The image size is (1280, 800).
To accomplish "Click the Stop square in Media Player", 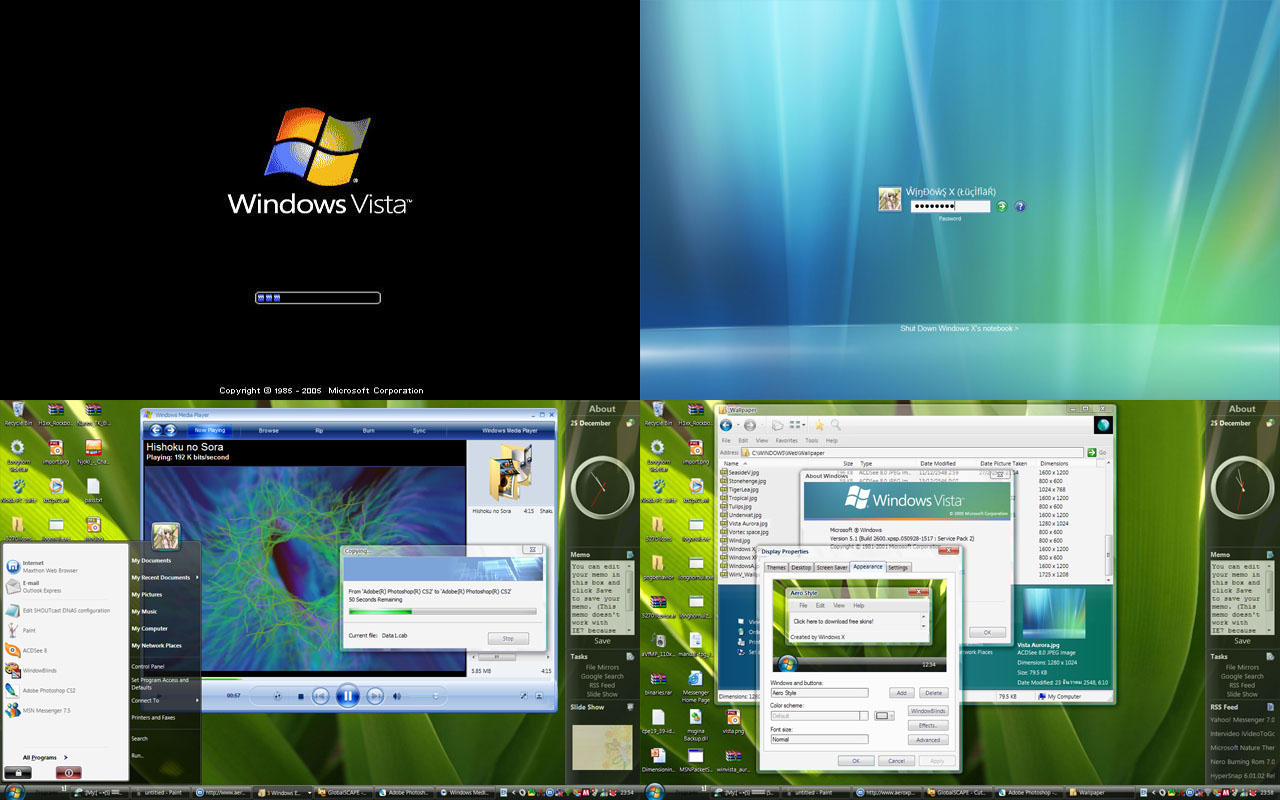I will 301,696.
